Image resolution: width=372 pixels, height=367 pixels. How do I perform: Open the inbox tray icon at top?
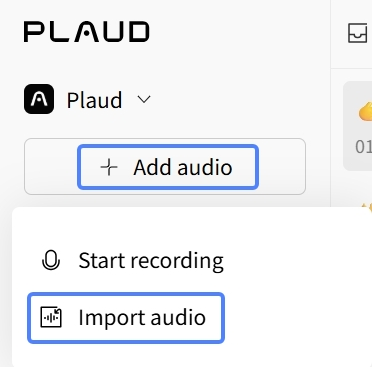tap(357, 33)
